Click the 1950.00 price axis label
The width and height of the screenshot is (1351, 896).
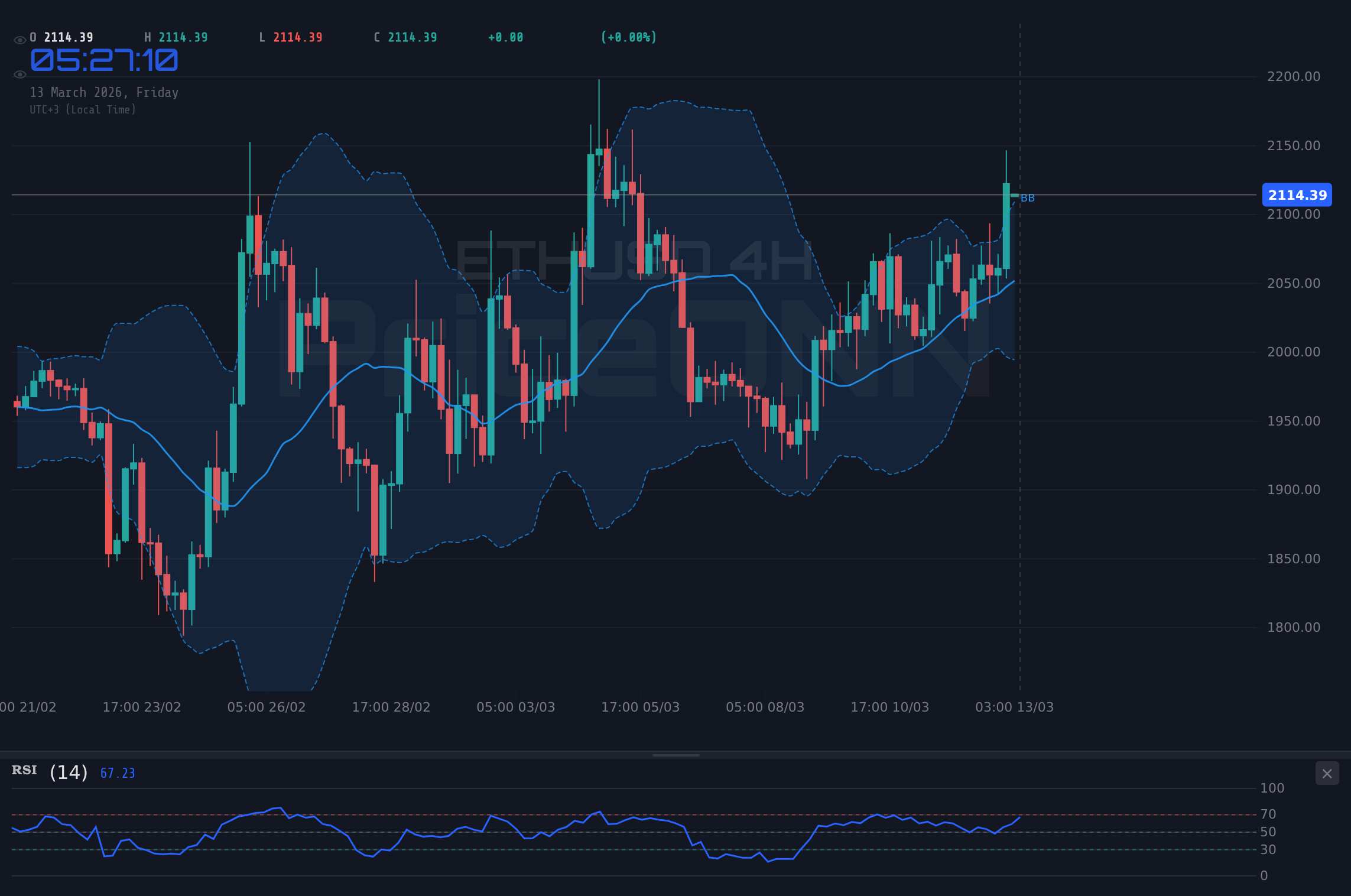tap(1293, 421)
